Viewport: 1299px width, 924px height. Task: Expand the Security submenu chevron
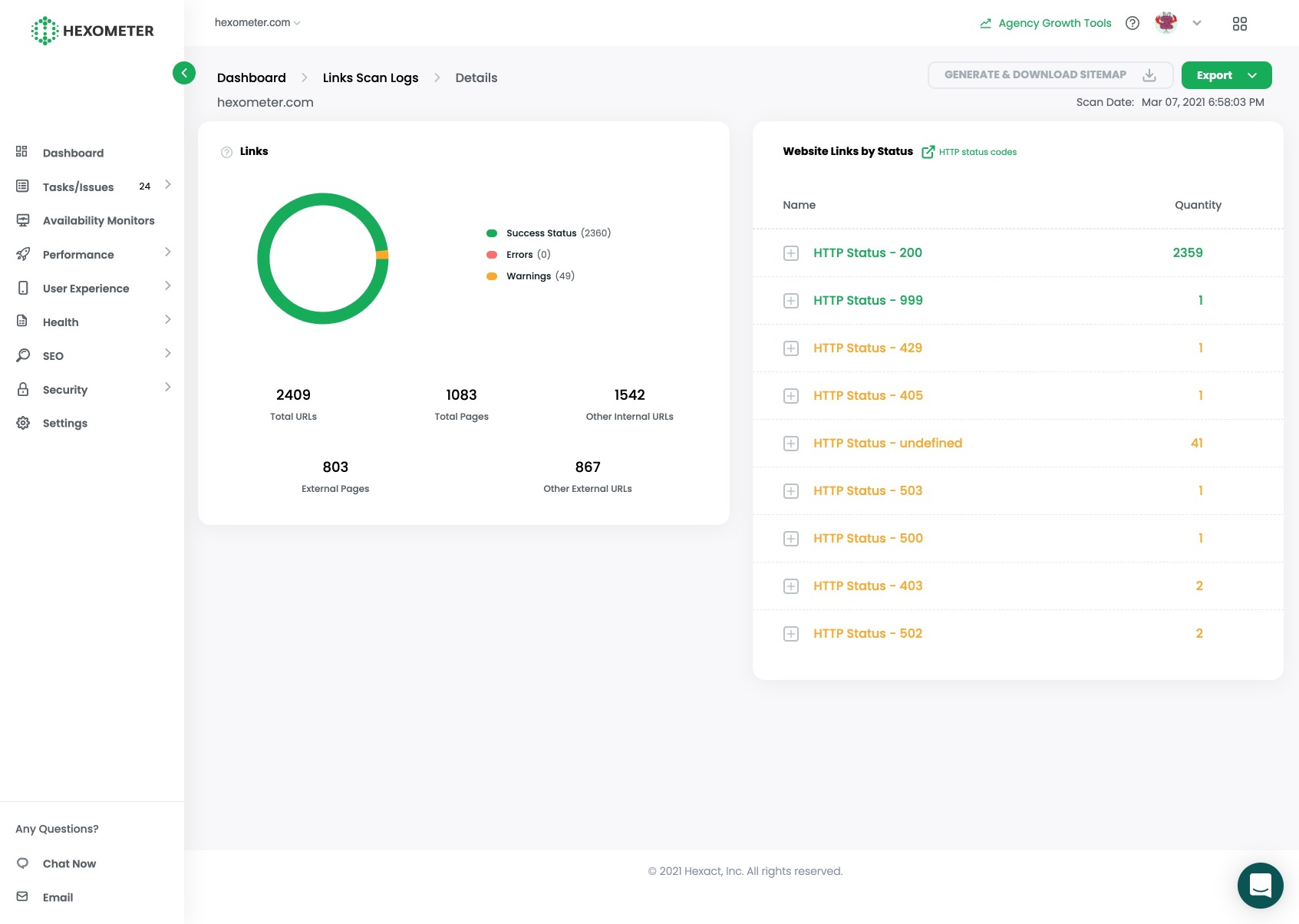(x=167, y=388)
